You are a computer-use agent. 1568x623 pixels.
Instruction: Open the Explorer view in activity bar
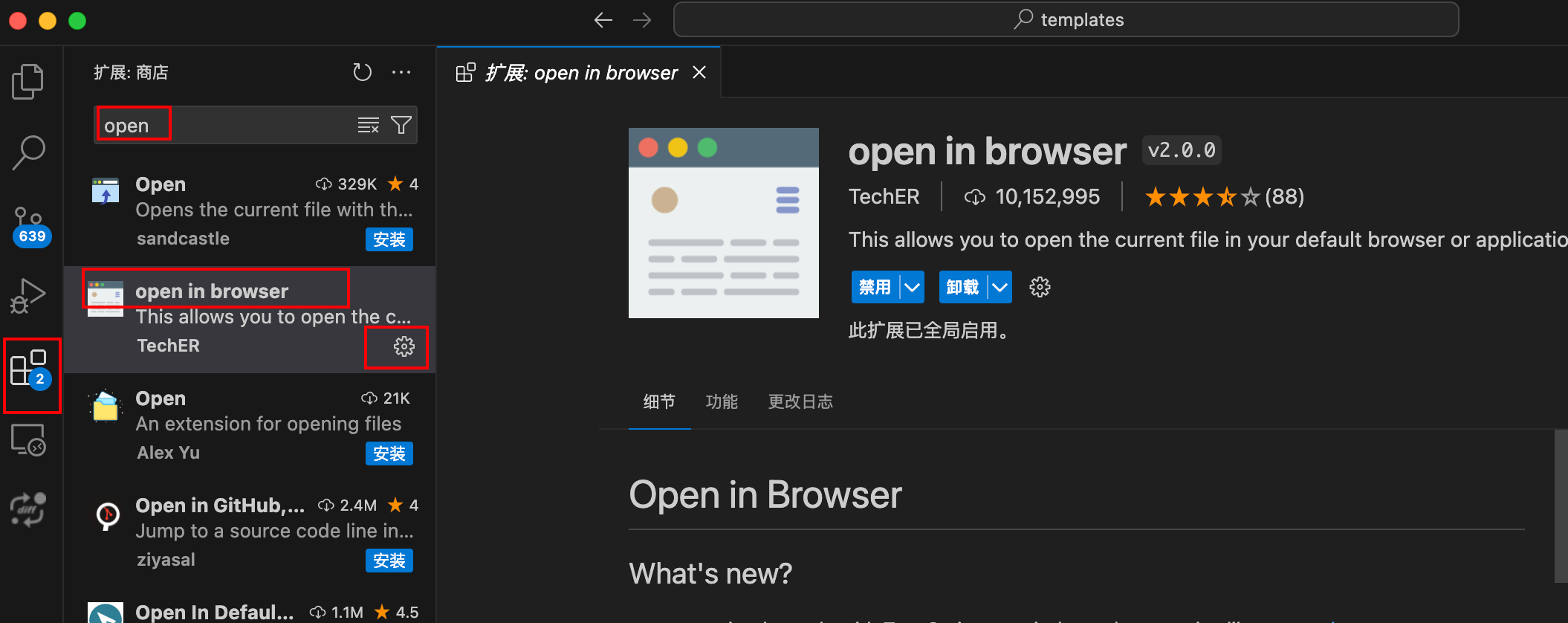click(28, 81)
